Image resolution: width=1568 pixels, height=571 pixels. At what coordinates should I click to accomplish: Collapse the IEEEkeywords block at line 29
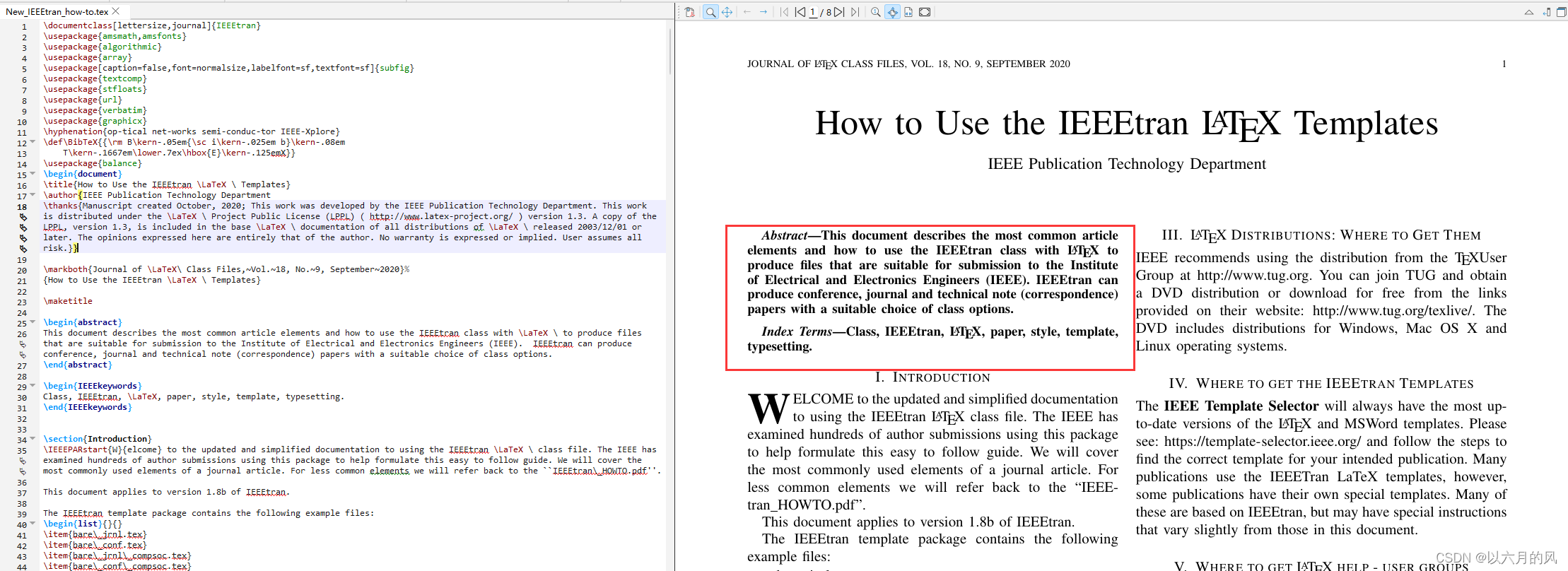tap(33, 386)
